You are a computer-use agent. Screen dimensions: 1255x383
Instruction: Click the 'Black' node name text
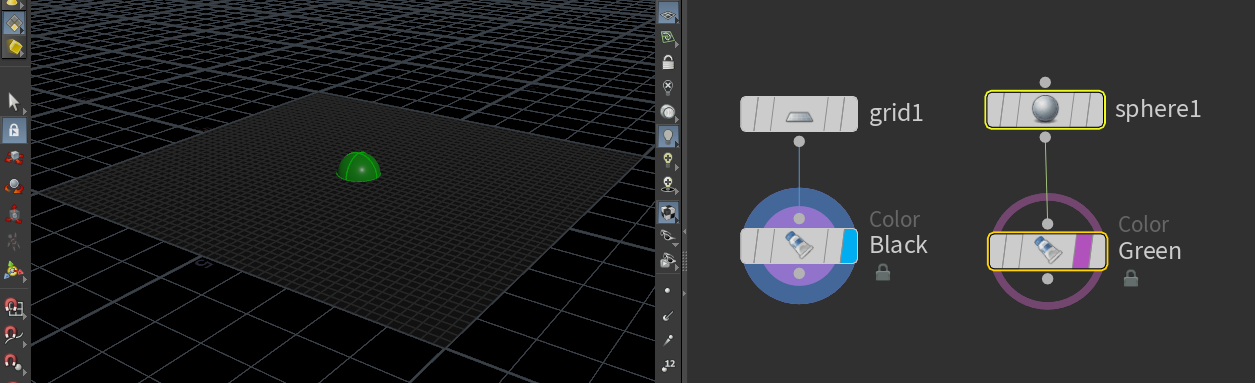tap(898, 245)
